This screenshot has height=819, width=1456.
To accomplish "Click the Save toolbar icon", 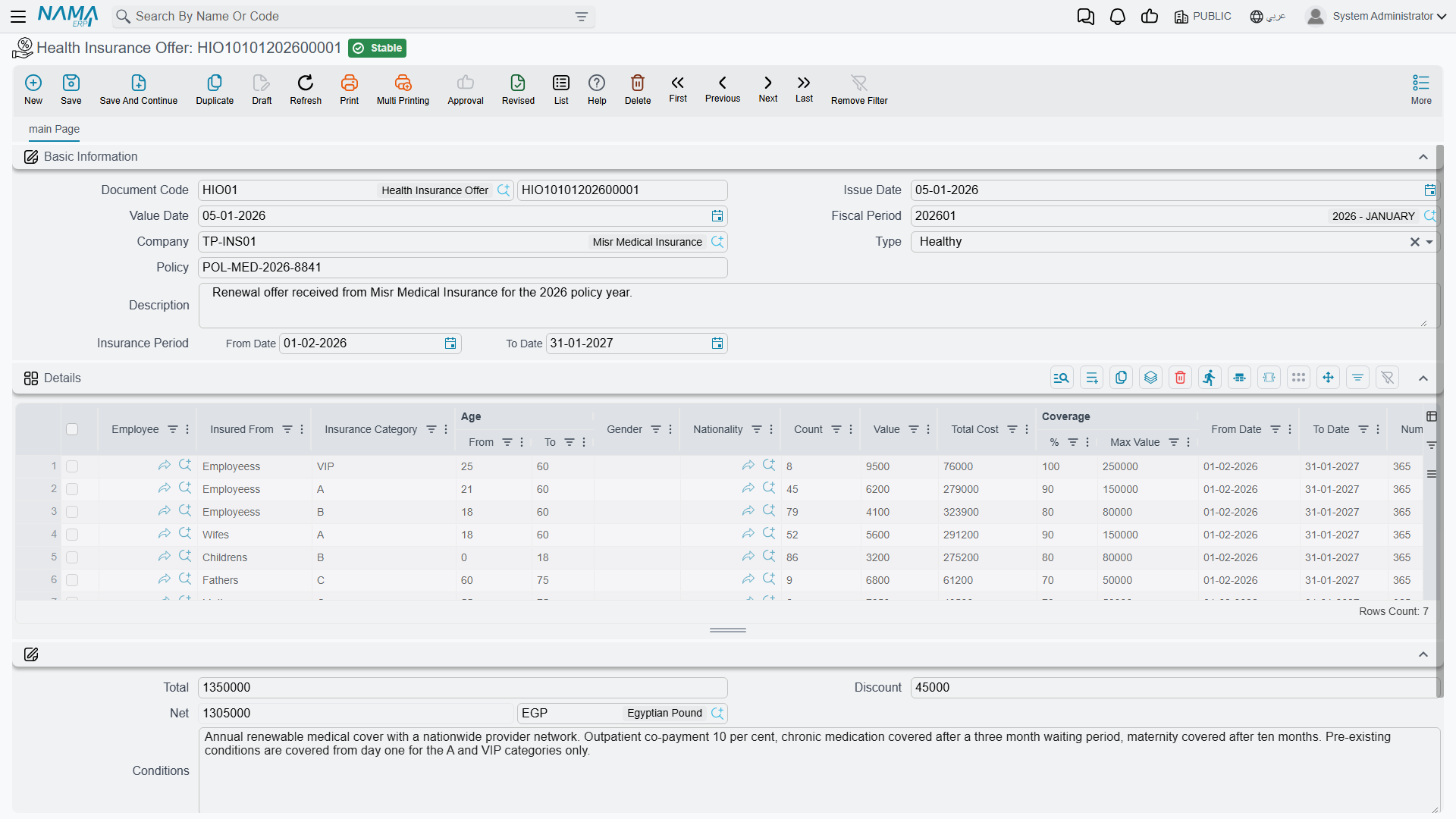I will (71, 89).
